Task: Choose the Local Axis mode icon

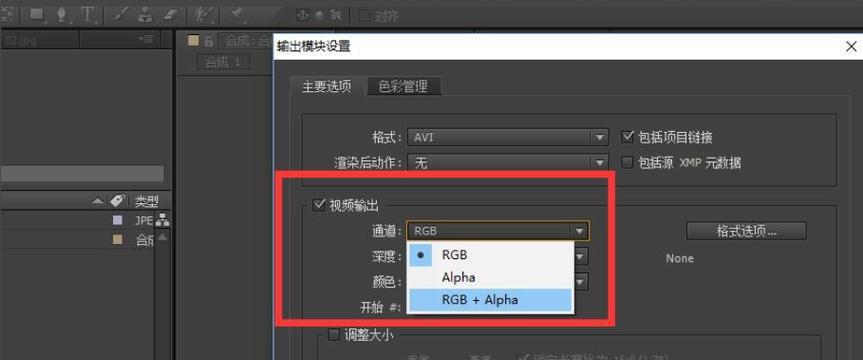Action: click(302, 16)
